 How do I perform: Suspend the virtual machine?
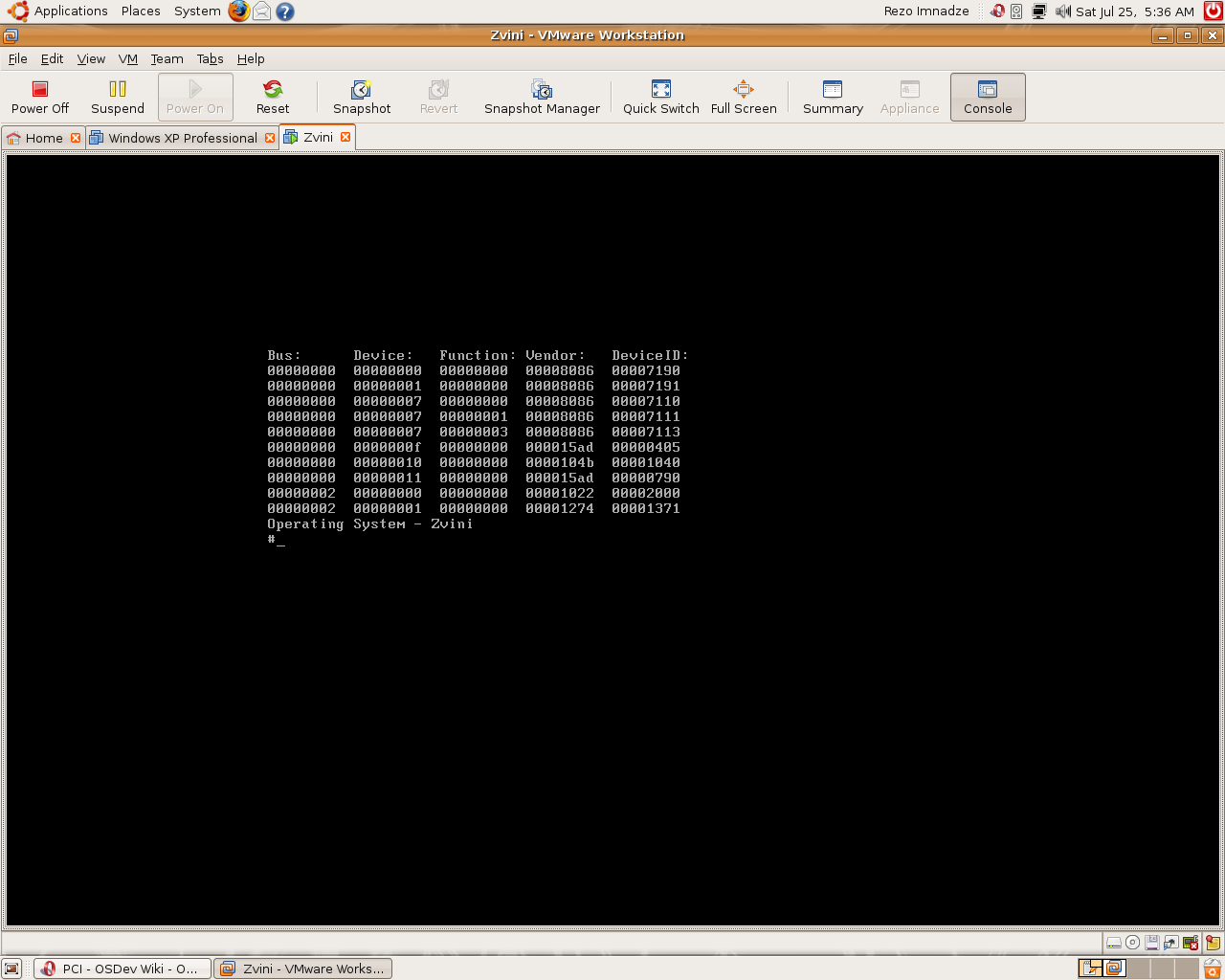point(118,98)
